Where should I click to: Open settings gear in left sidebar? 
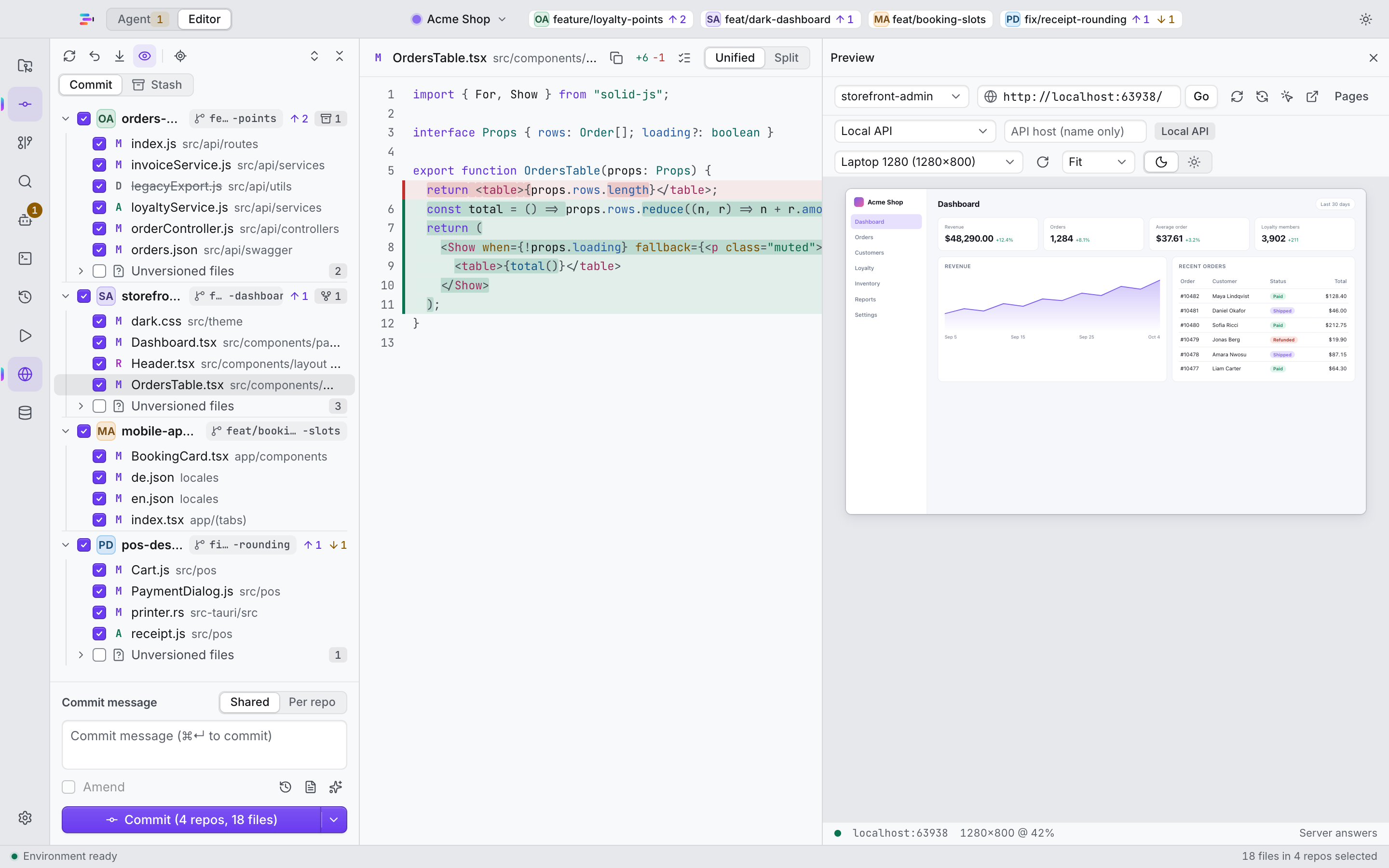click(x=25, y=817)
